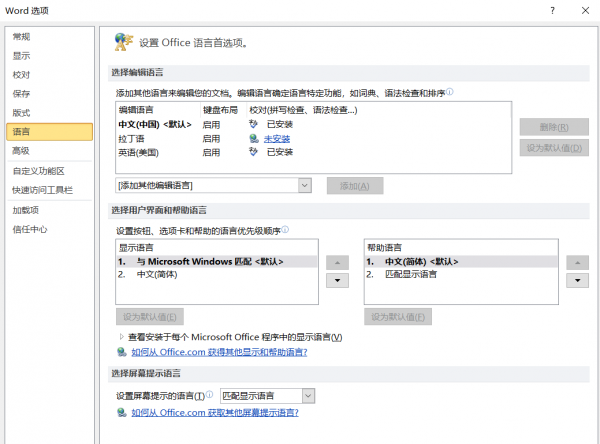Image resolution: width=600 pixels, height=444 pixels.
Task: Select the 语言 category
Action: pyautogui.click(x=49, y=132)
